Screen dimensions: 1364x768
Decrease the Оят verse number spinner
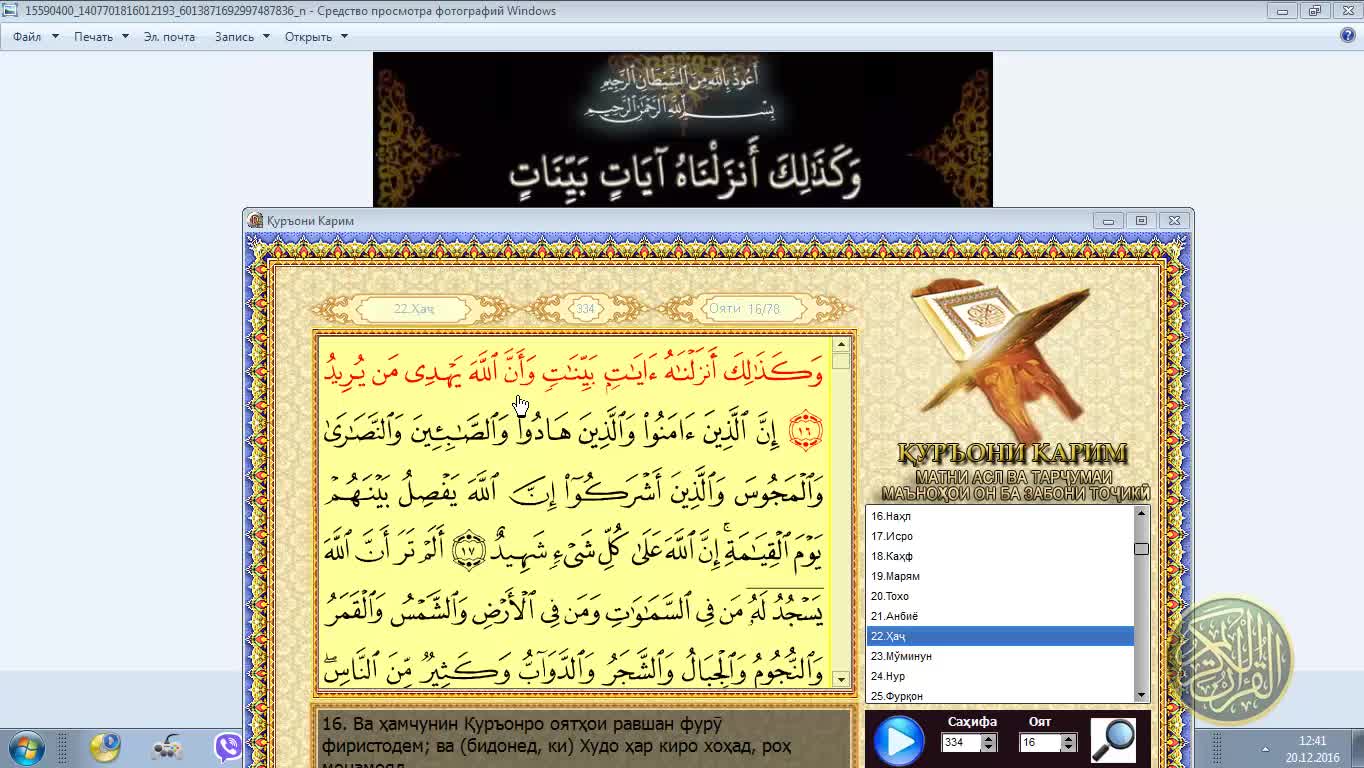click(1068, 747)
